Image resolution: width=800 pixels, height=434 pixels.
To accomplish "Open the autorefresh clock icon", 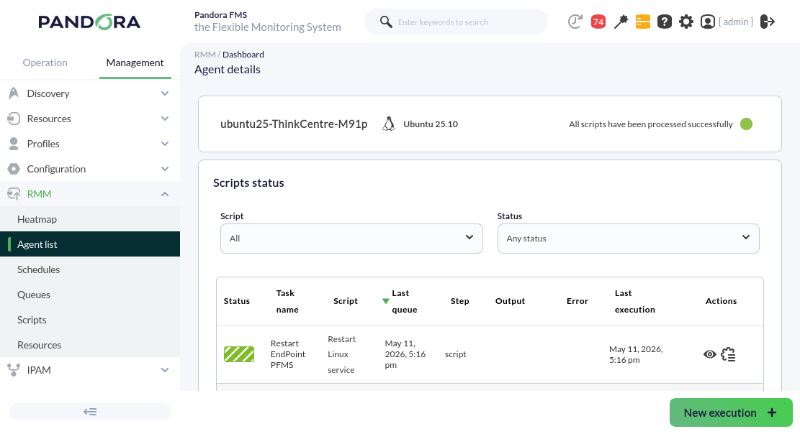I will point(575,22).
